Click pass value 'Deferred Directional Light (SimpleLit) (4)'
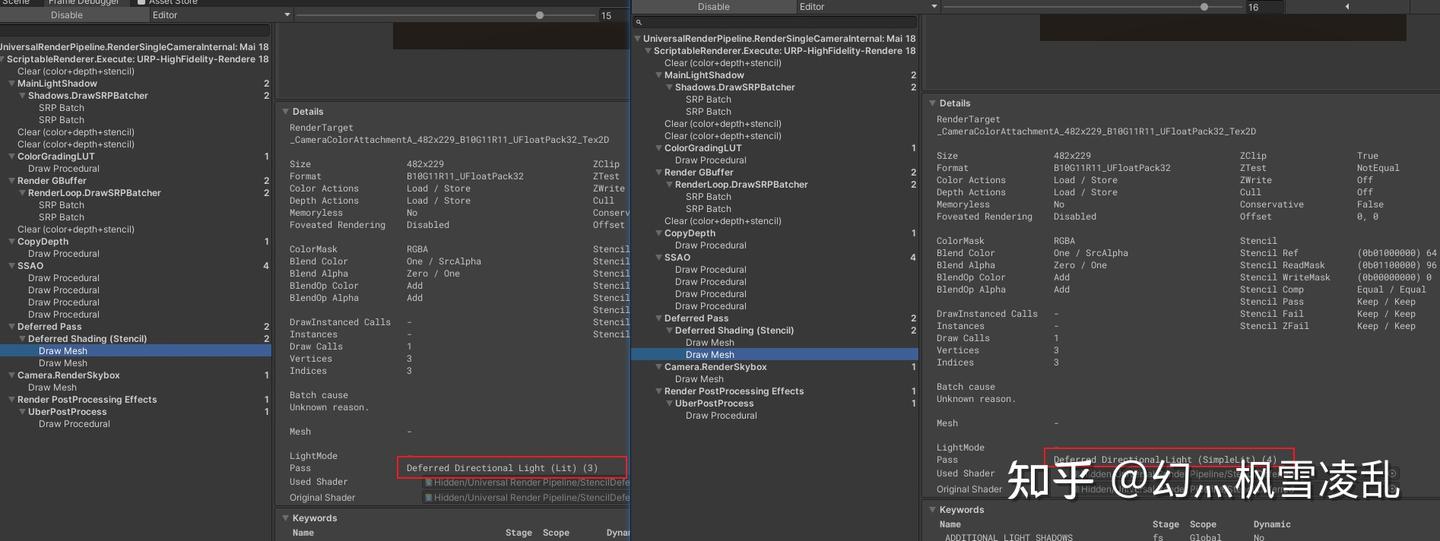Screen dimensions: 1440x541 [x=1165, y=460]
